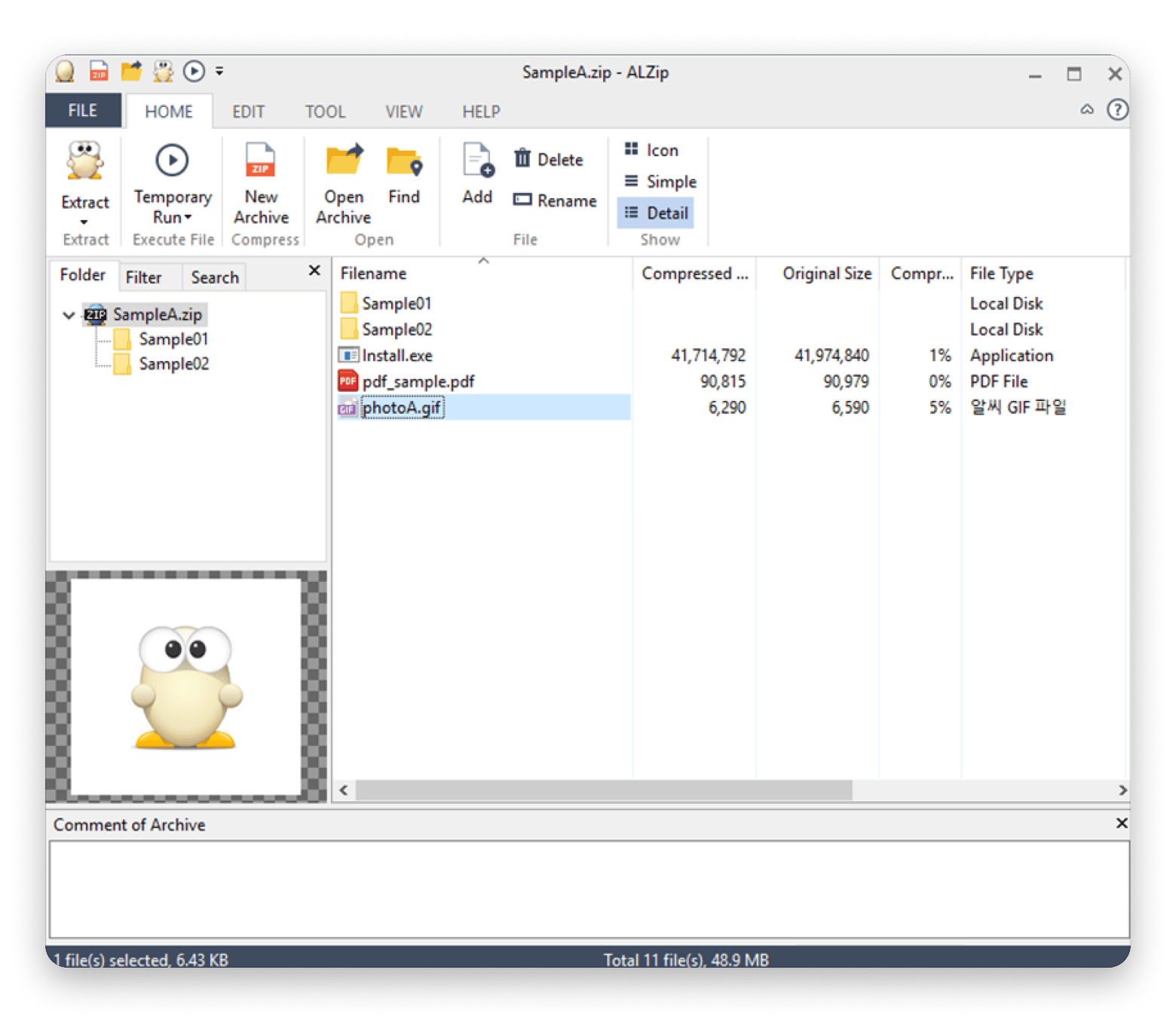
Task: Collapse the ribbon with the arrow
Action: pyautogui.click(x=1086, y=110)
